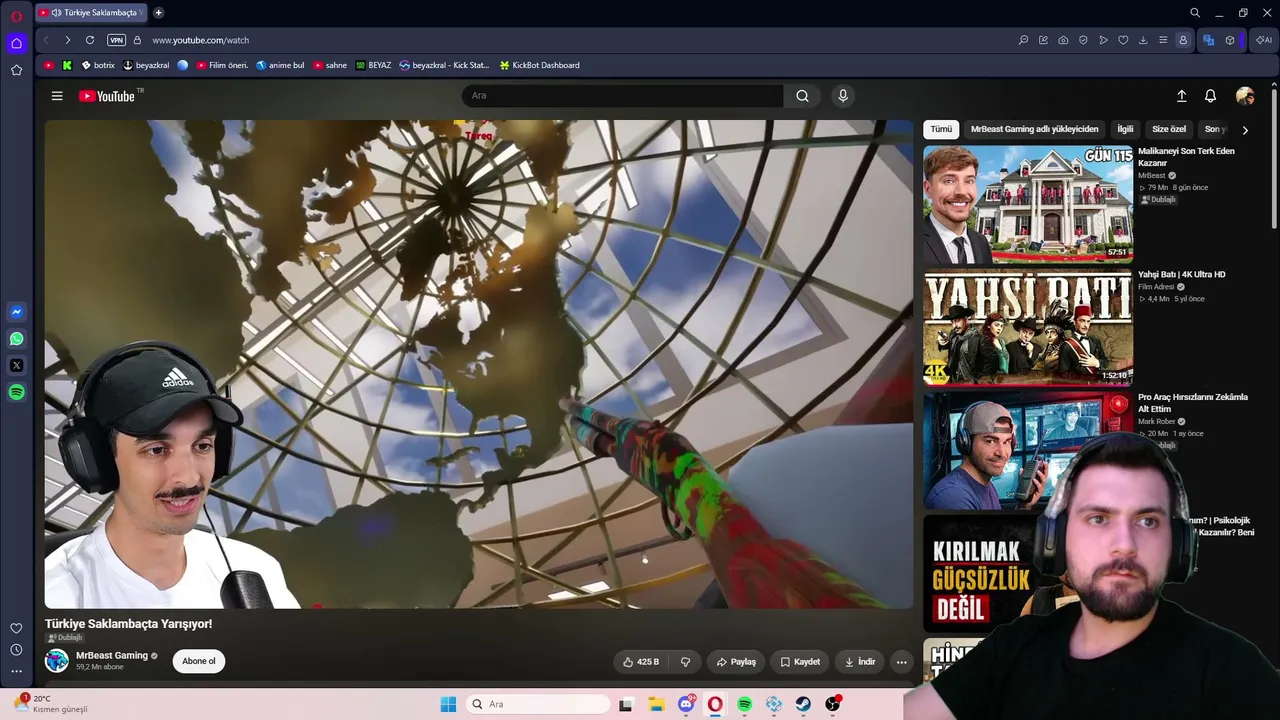Open Pro Araç Hırsızlarını Zekâmla Alt Ettim
1280x720 pixels.
click(x=1193, y=402)
